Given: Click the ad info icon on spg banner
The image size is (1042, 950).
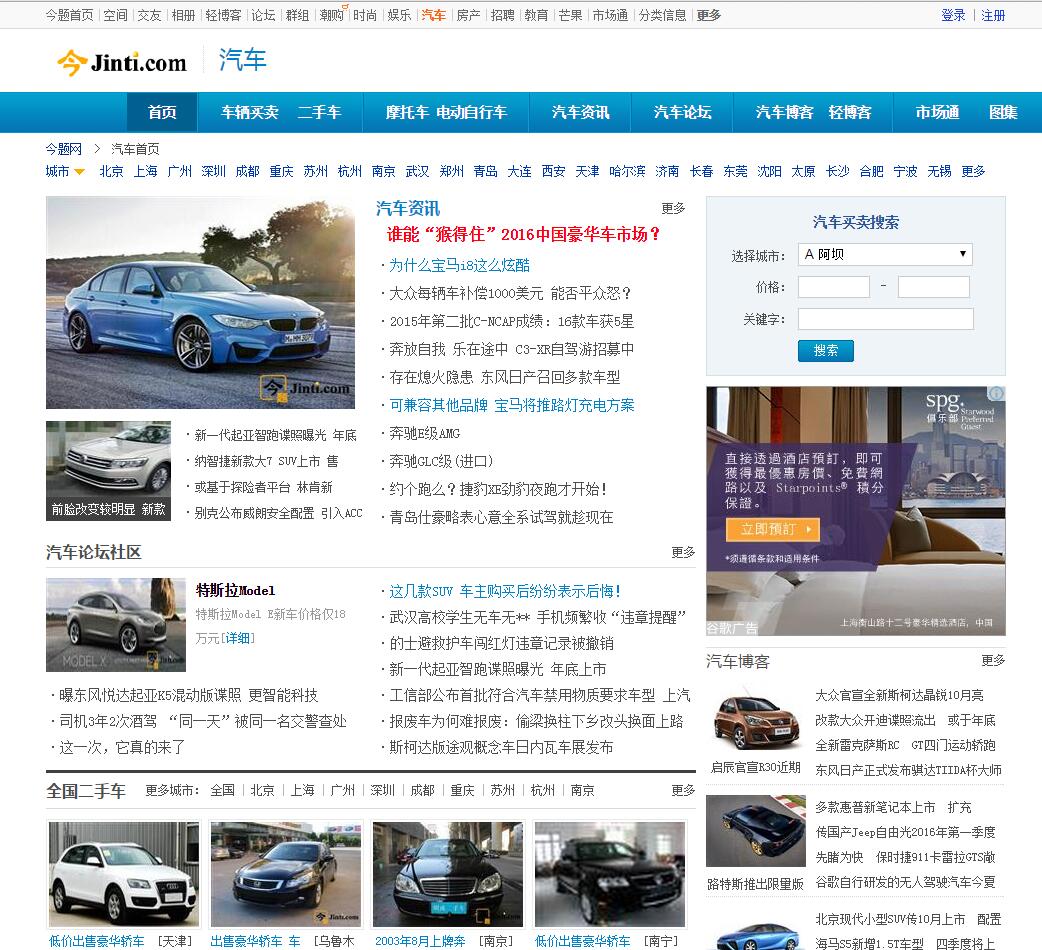Looking at the screenshot, I should [x=996, y=394].
